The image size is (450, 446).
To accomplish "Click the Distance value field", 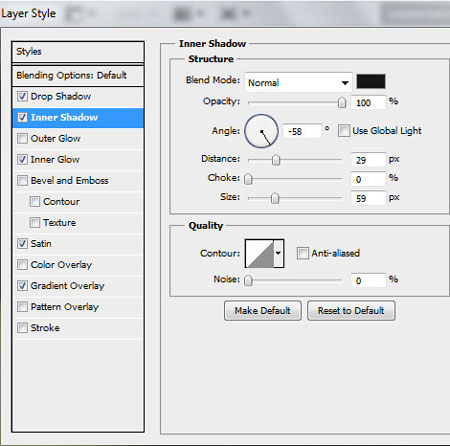I will click(x=368, y=160).
